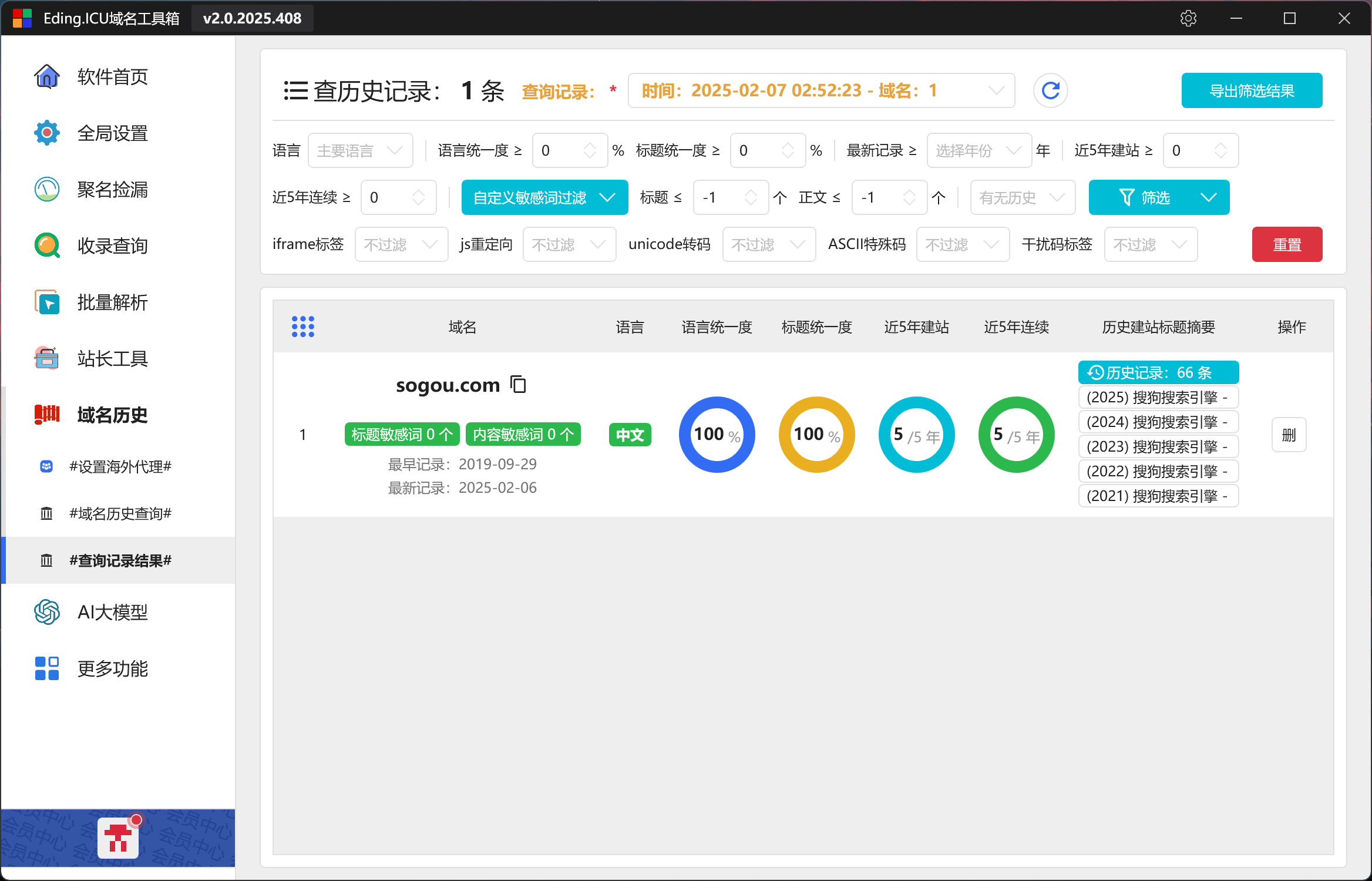Click the 标题 ≤ stepper arrows

pyautogui.click(x=751, y=197)
